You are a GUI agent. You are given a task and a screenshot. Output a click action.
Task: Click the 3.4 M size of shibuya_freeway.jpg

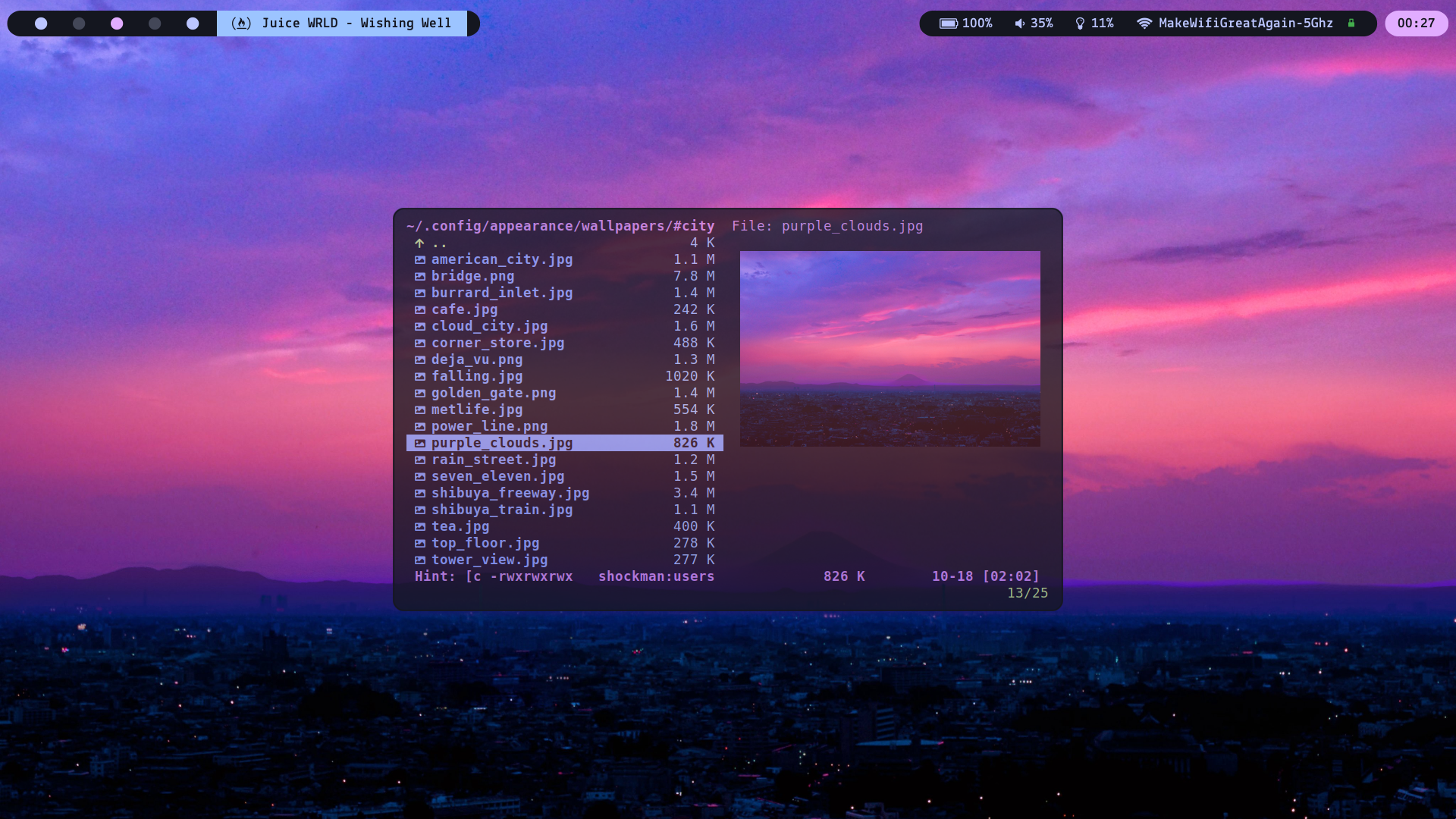(x=694, y=493)
